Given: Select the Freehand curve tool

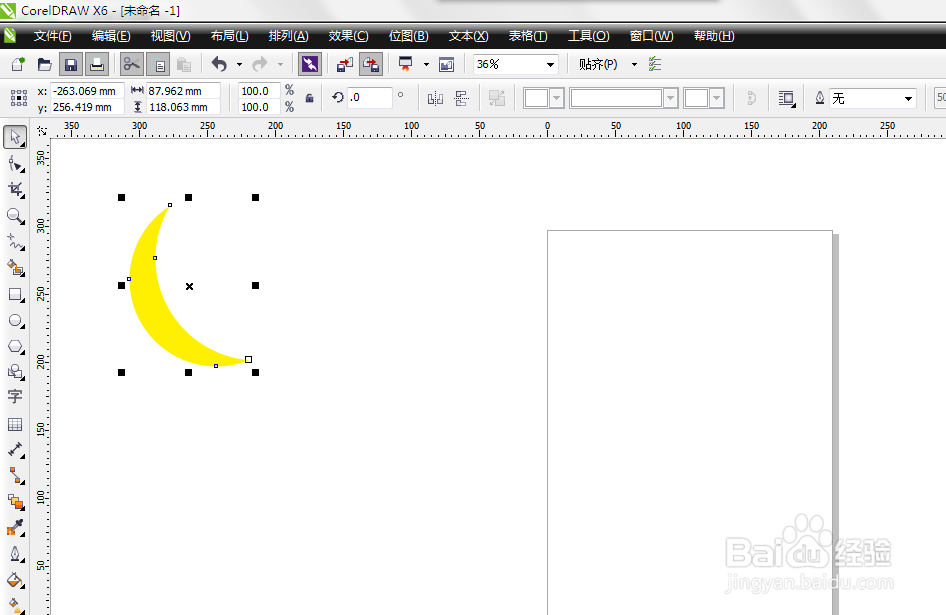Looking at the screenshot, I should pyautogui.click(x=15, y=242).
